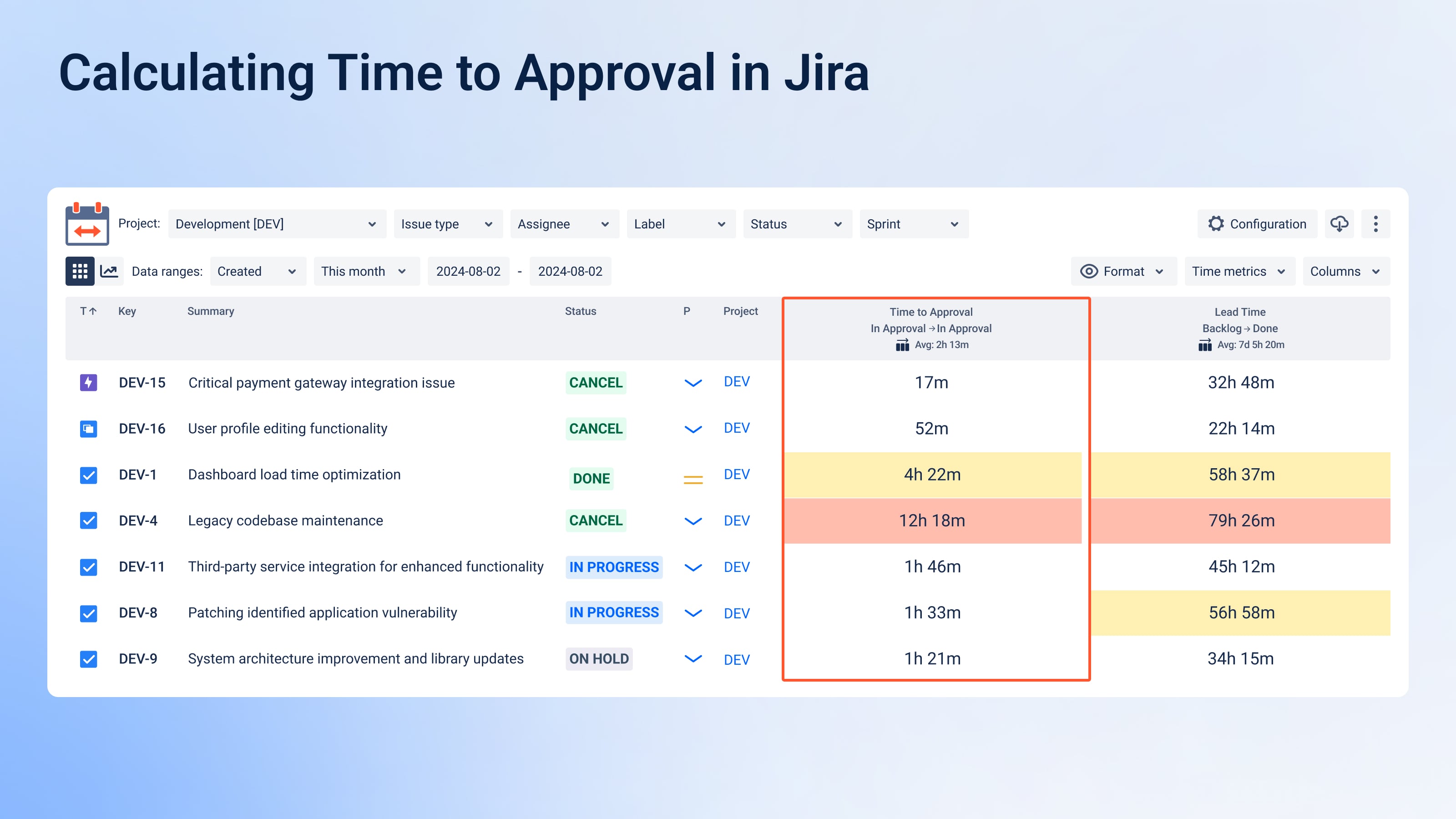Click calendar icon under Time to Approval average
The image size is (1456, 819).
click(902, 345)
